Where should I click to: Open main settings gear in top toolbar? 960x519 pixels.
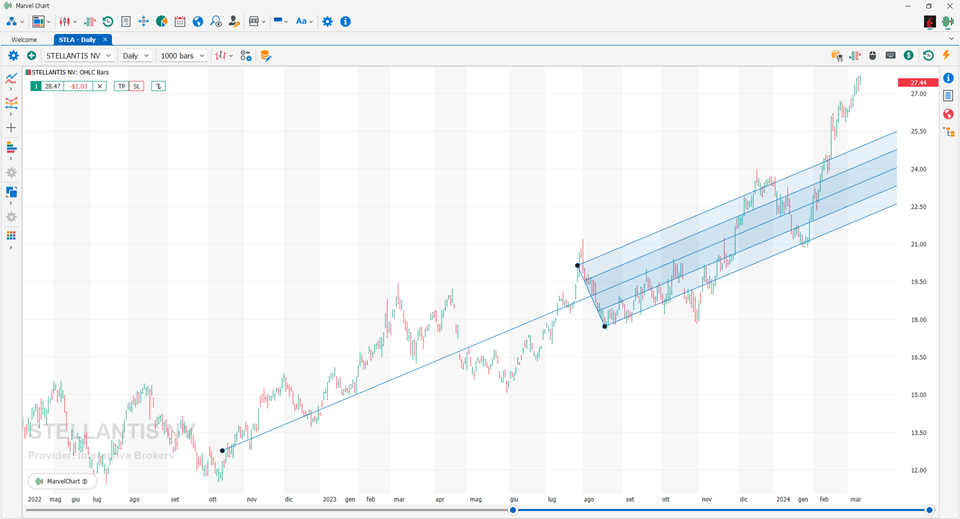(x=328, y=21)
